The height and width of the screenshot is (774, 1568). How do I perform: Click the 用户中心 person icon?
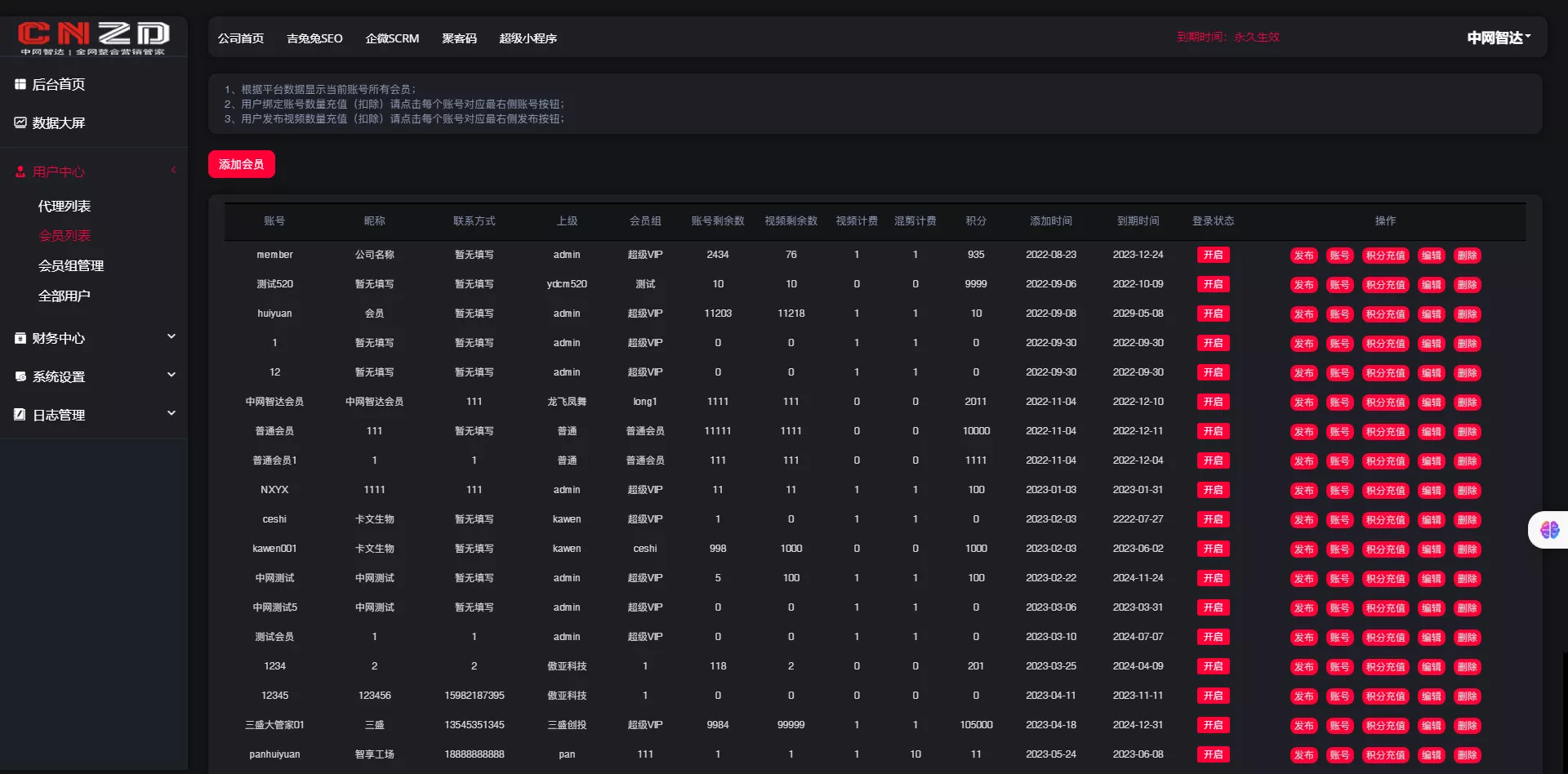[20, 171]
